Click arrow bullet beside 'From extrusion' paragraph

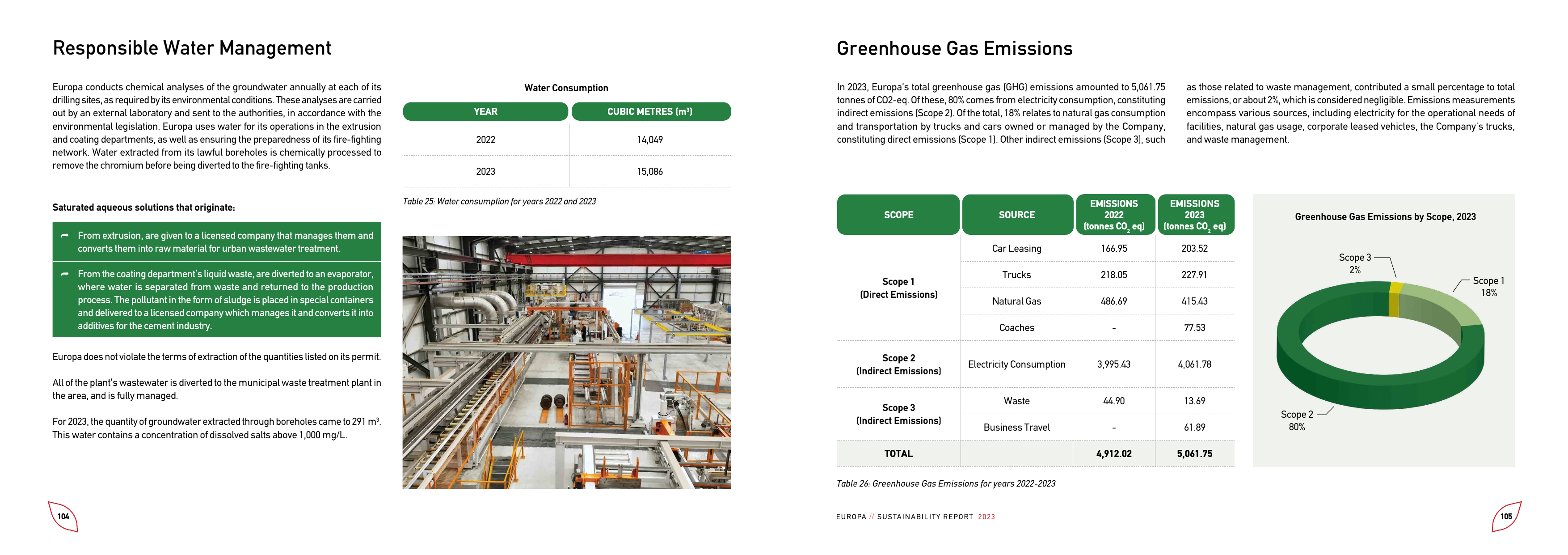pyautogui.click(x=64, y=235)
